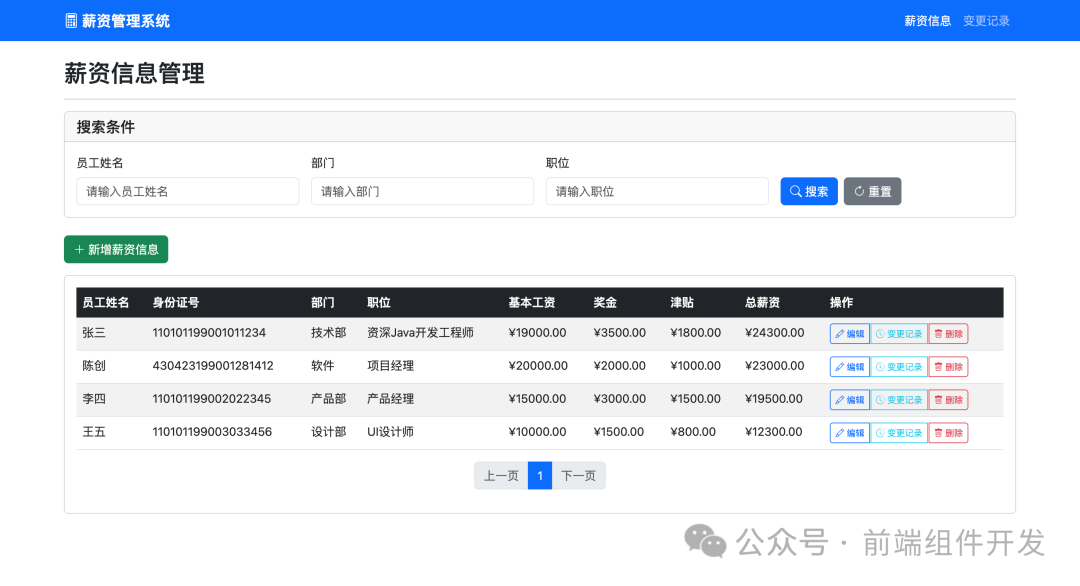This screenshot has height=586, width=1080.
Task: Click the 操作 column header
Action: coord(842,302)
